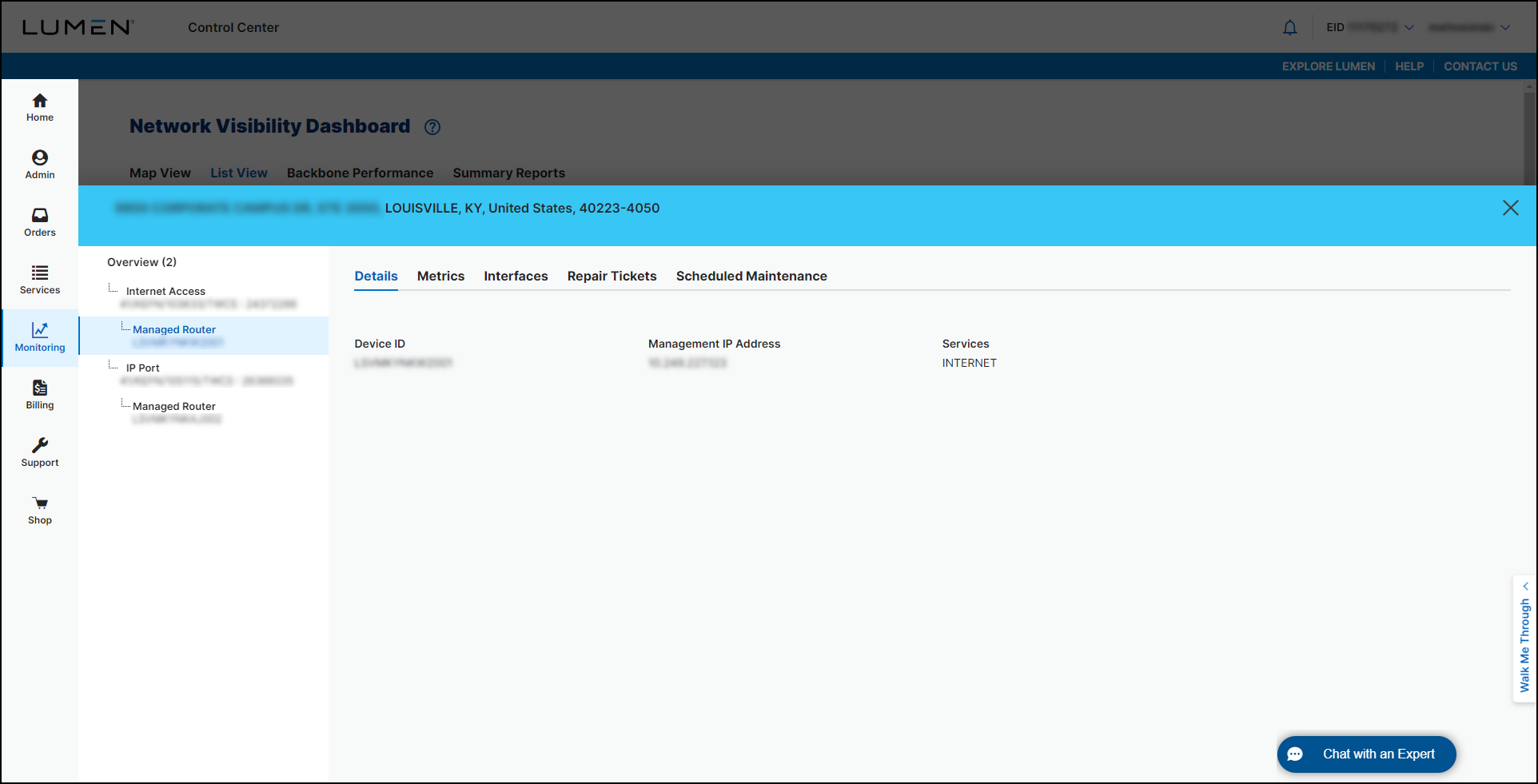Open Shop cart icon

pos(40,503)
